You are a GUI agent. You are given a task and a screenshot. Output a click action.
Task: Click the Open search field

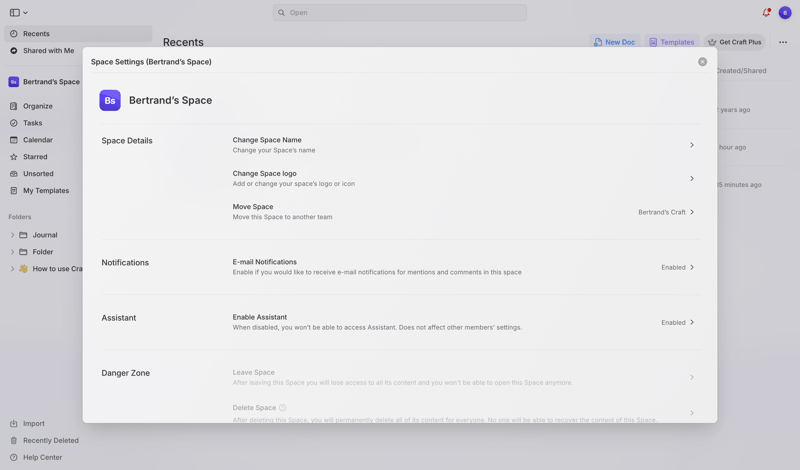pos(400,13)
